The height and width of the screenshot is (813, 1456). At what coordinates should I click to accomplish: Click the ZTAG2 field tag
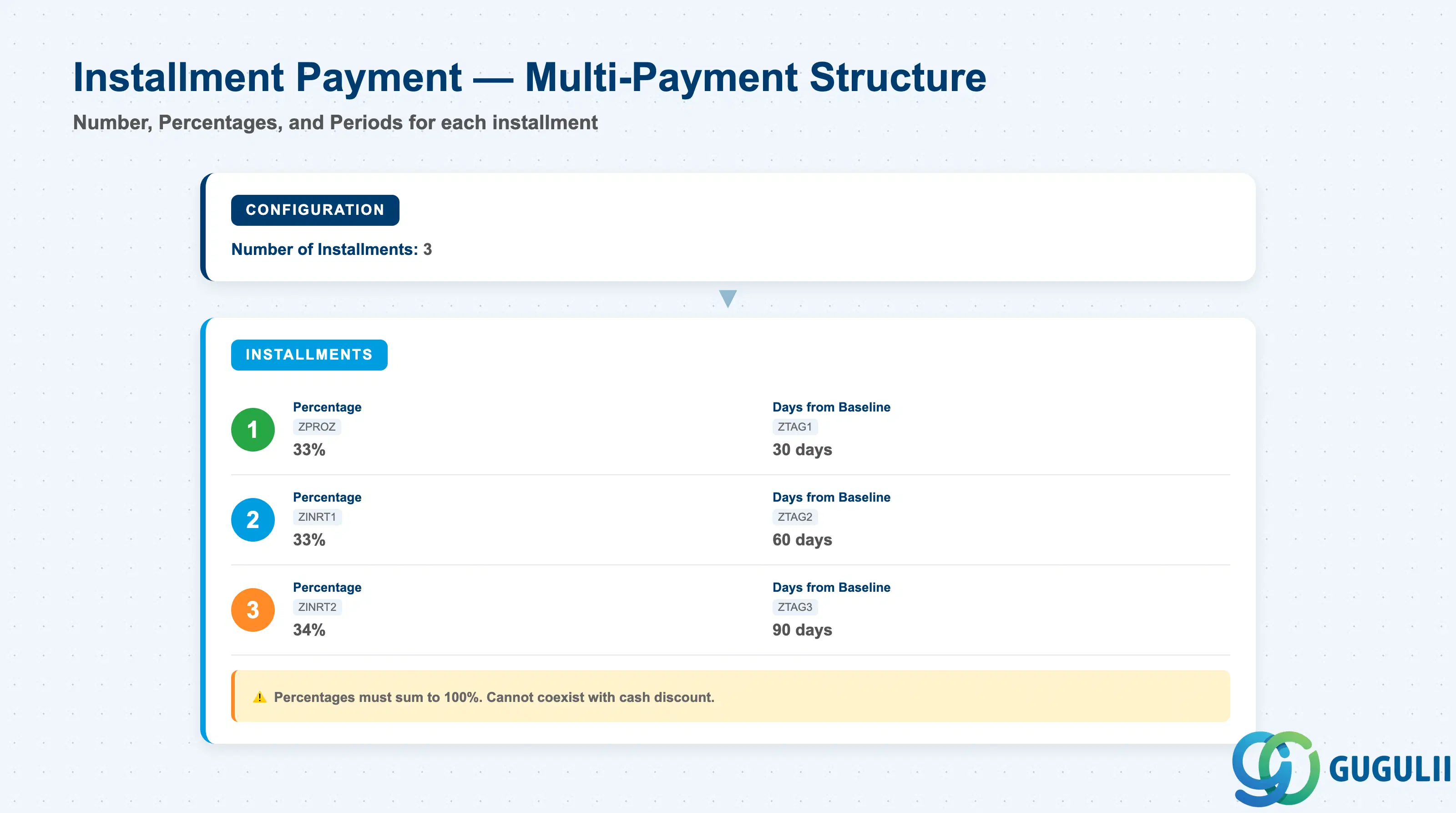pyautogui.click(x=795, y=517)
